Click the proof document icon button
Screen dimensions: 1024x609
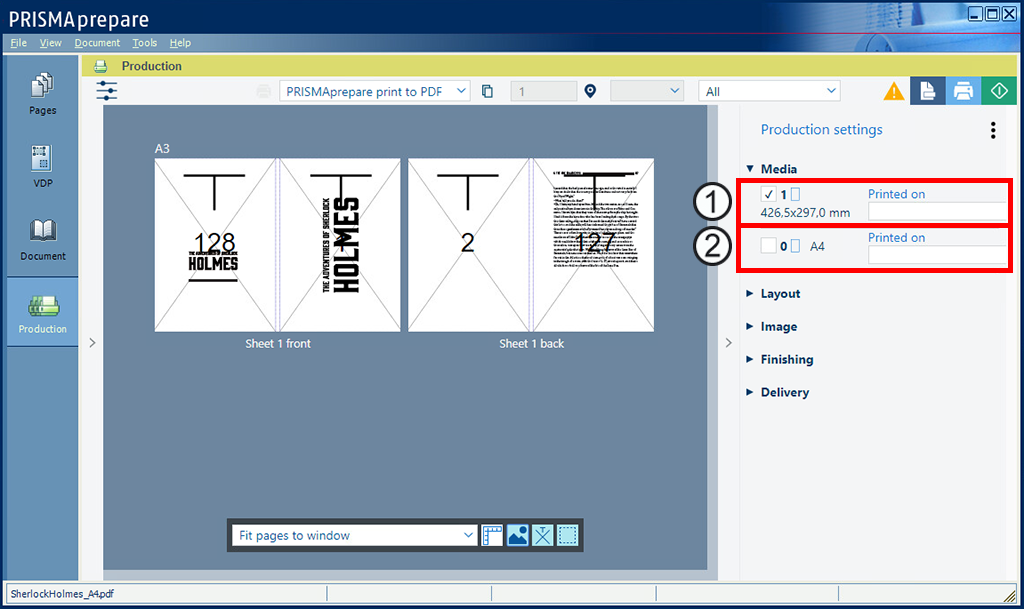click(927, 91)
